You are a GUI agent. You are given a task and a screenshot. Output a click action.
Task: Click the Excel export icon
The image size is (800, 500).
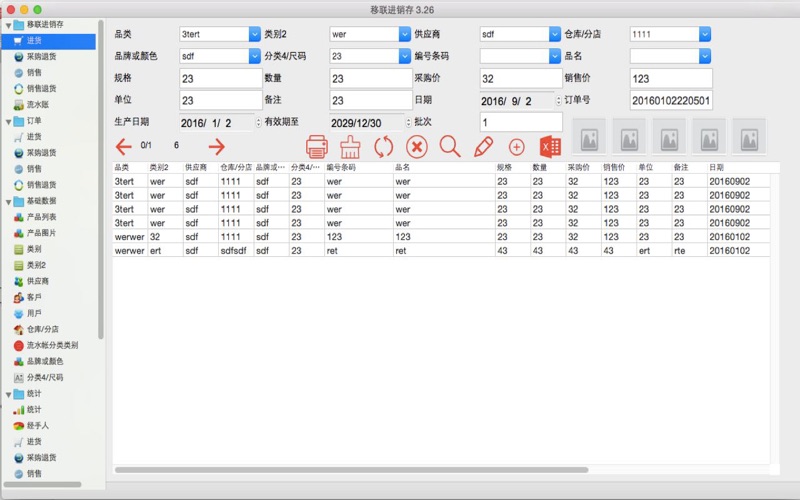(549, 147)
